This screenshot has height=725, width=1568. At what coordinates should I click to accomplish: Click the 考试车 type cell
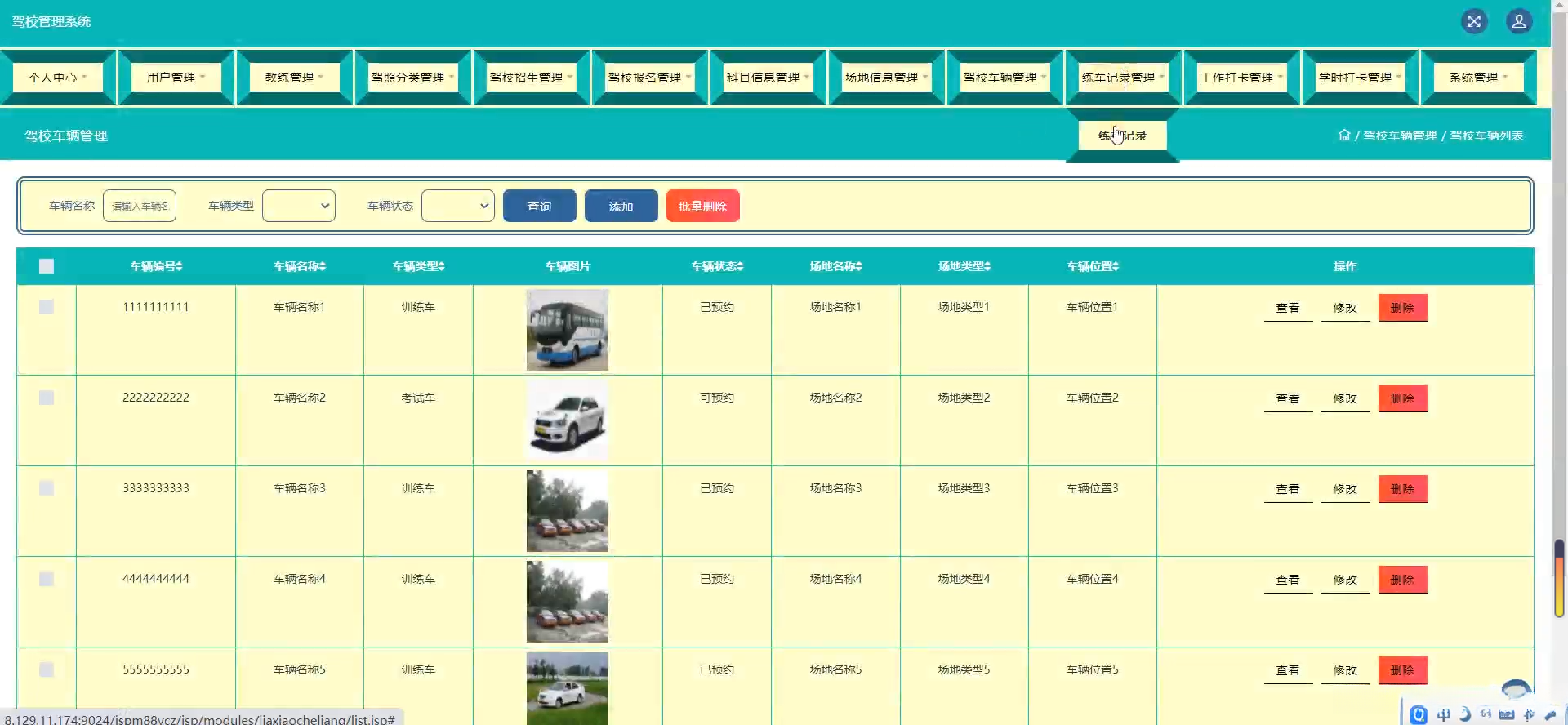418,398
